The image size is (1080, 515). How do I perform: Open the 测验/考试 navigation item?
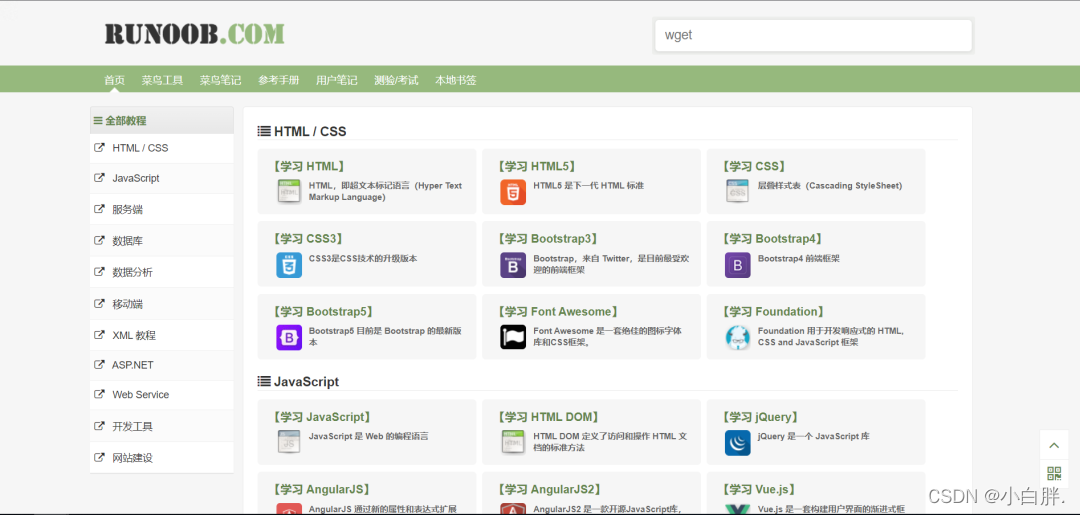[396, 80]
